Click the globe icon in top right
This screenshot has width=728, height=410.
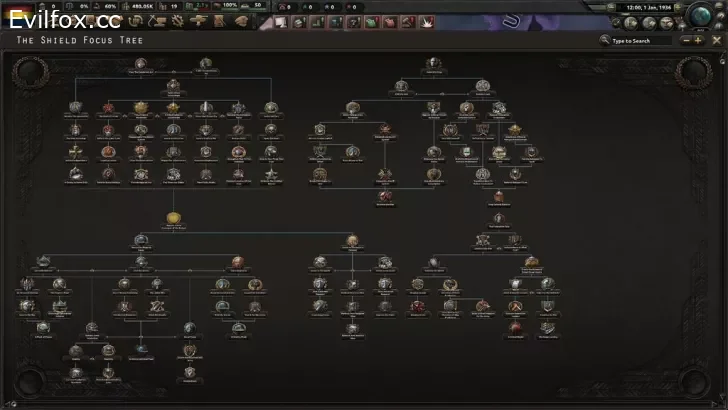[x=701, y=15]
